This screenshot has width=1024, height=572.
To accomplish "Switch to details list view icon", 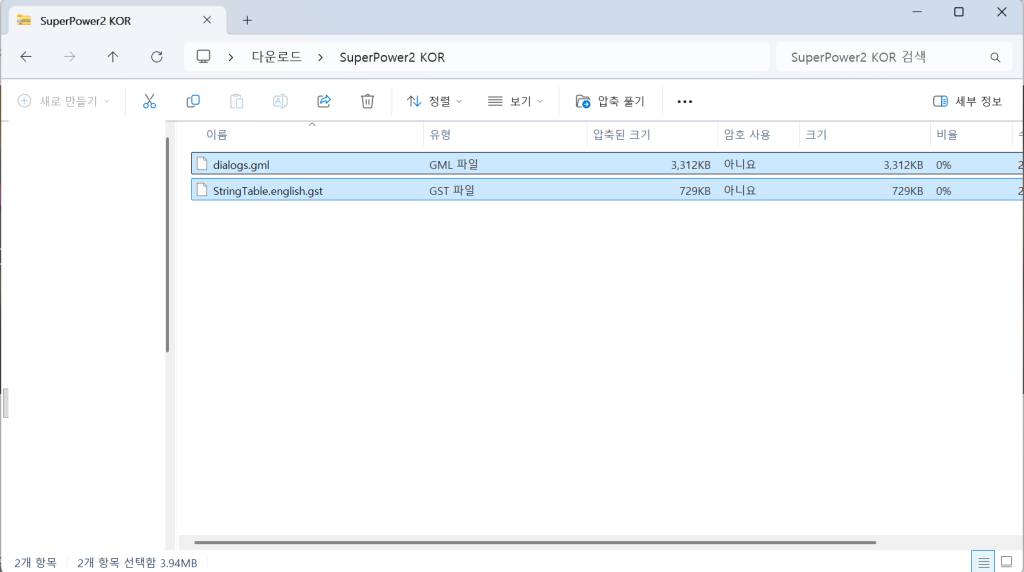I will (x=983, y=563).
